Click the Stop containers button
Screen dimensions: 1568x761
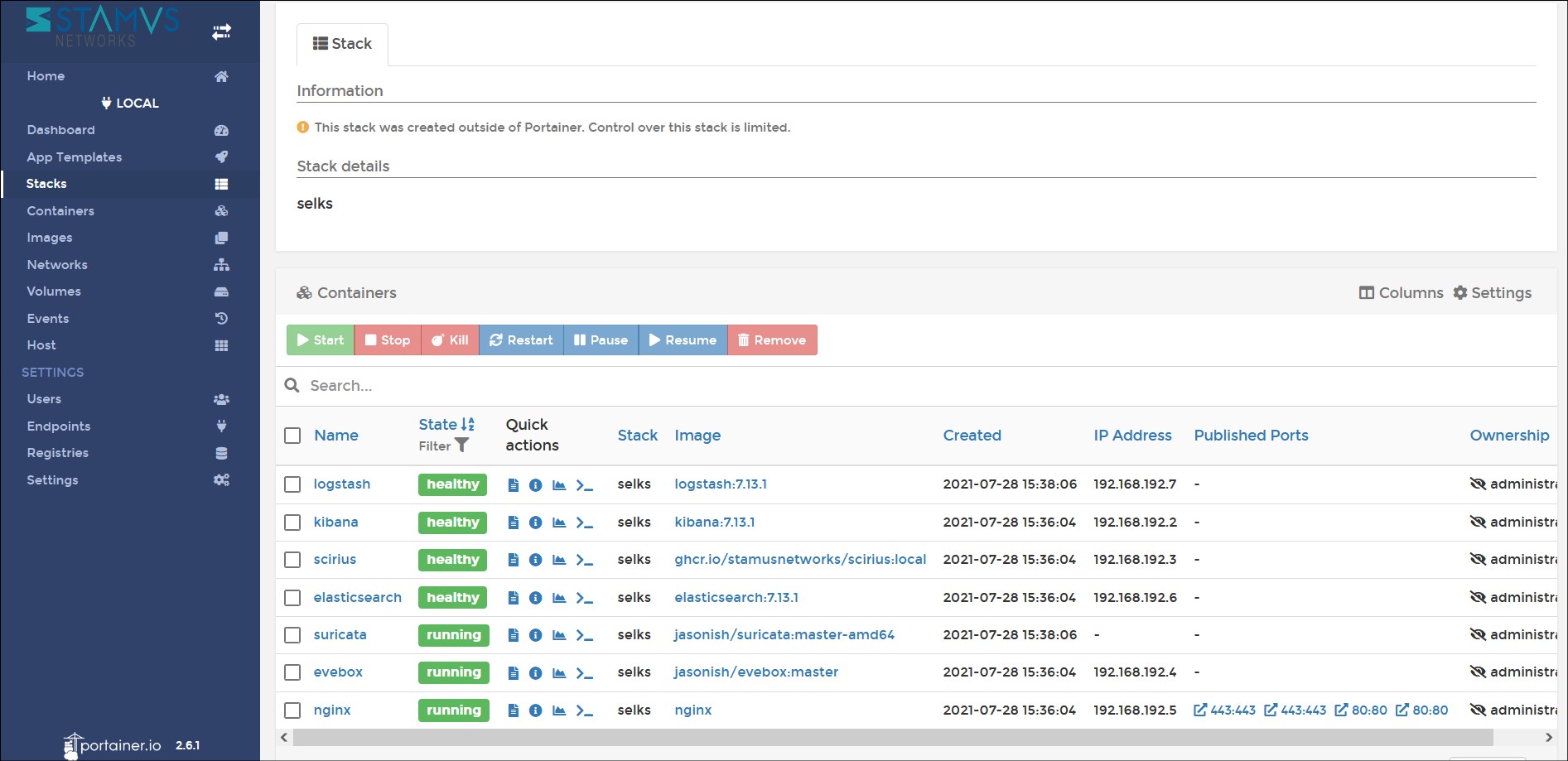[x=388, y=340]
